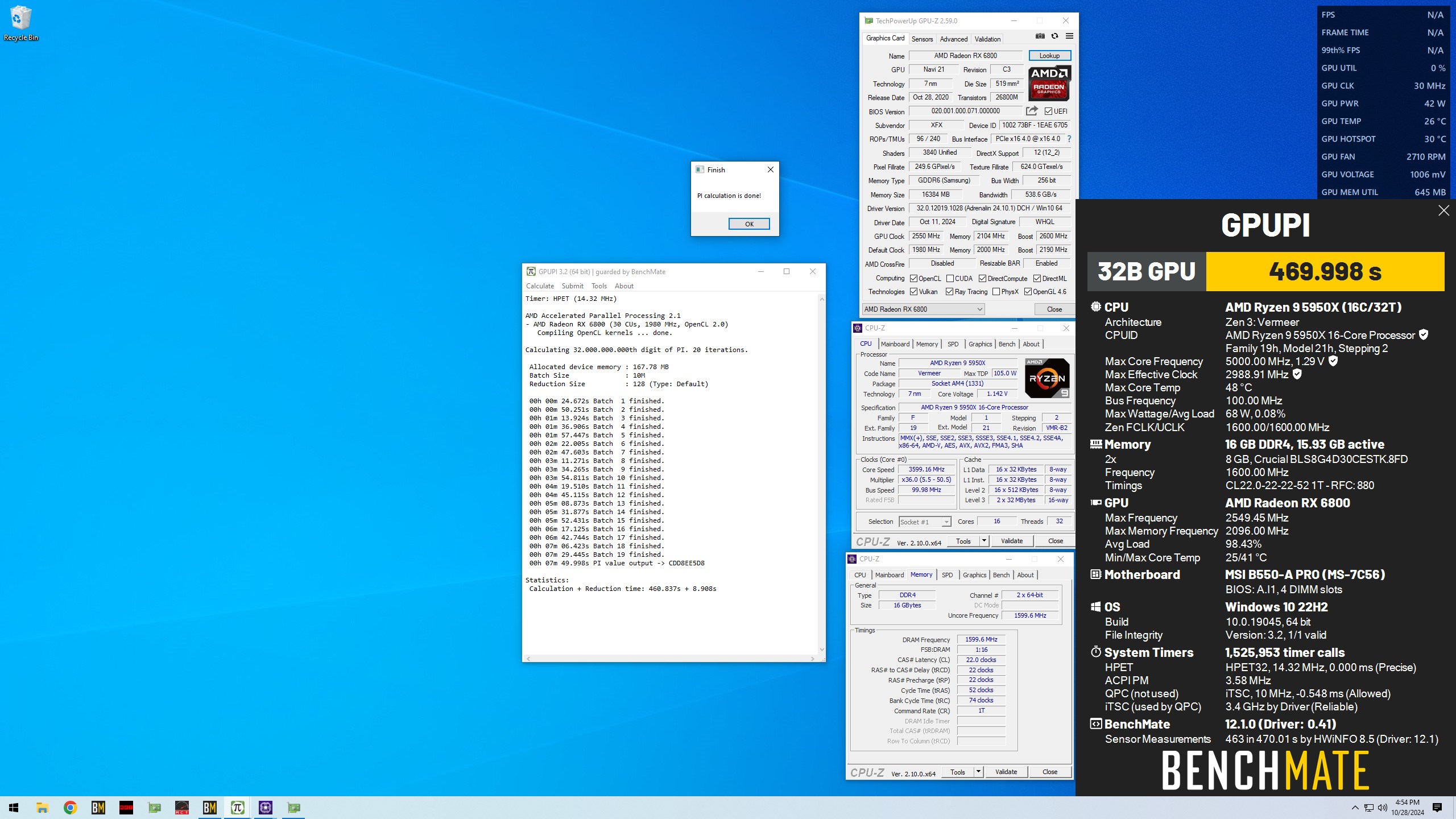
Task: Open volume icon in system tray
Action: (1383, 808)
